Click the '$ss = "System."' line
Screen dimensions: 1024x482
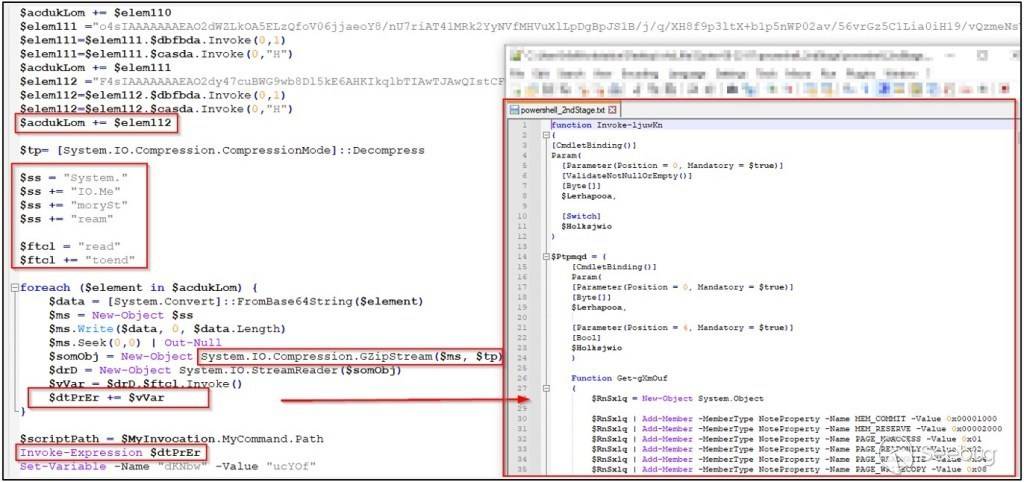(x=74, y=178)
